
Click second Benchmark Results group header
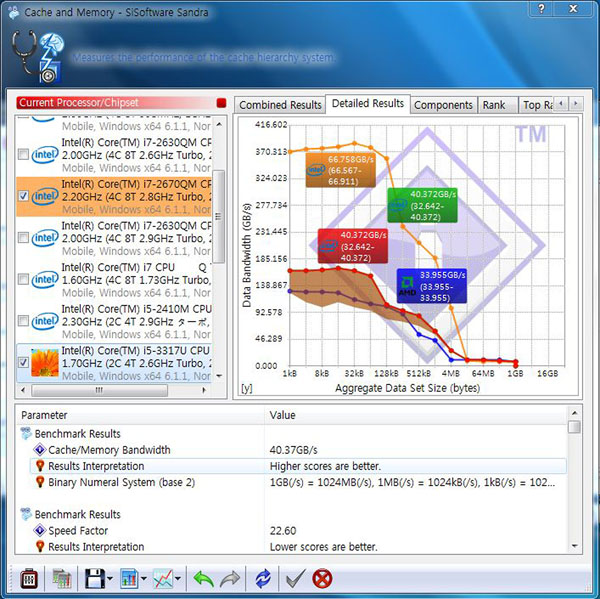tap(77, 514)
